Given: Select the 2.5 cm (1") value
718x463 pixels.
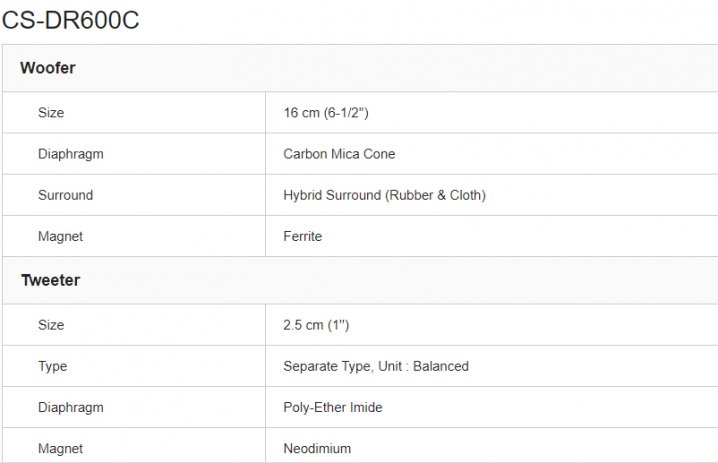Looking at the screenshot, I should click(x=316, y=325).
